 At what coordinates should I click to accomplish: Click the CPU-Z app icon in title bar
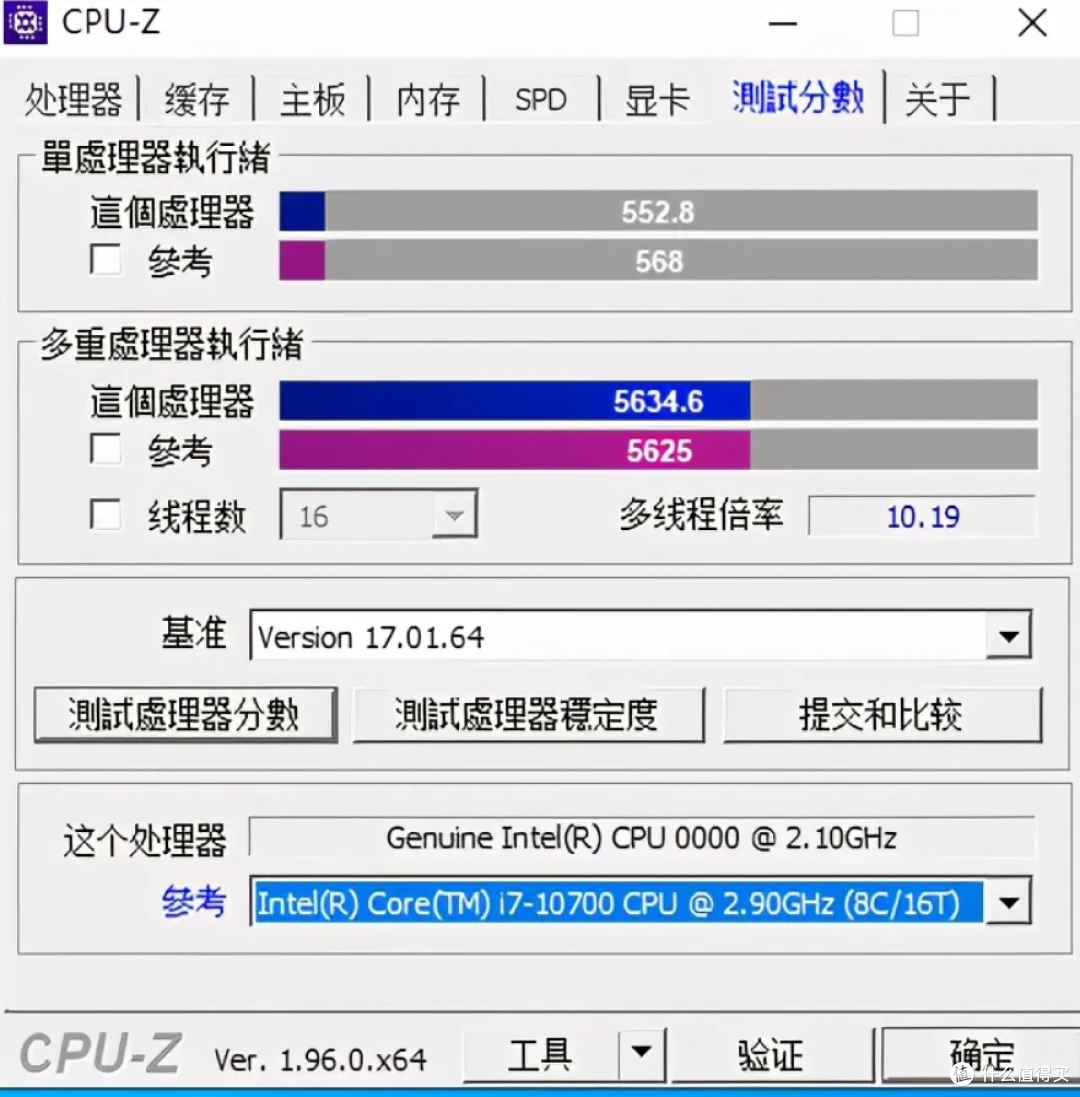25,22
